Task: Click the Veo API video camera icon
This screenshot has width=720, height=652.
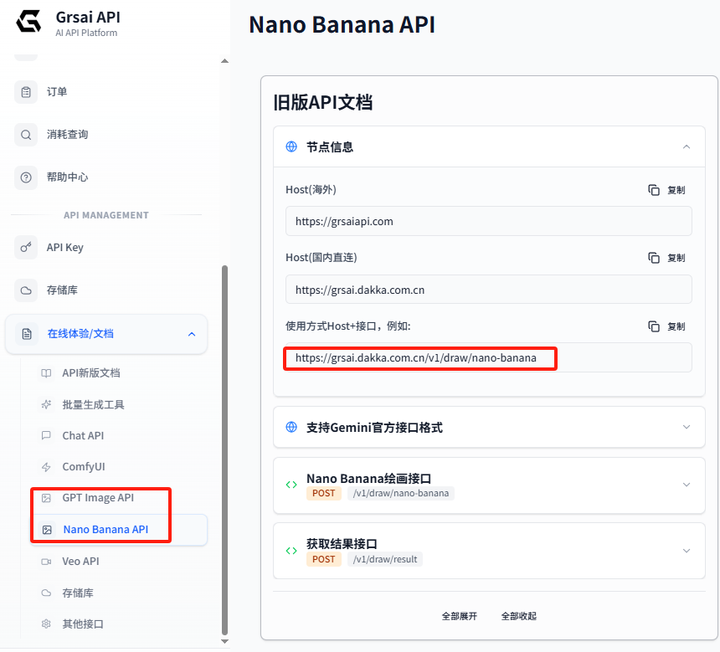Action: (x=46, y=562)
